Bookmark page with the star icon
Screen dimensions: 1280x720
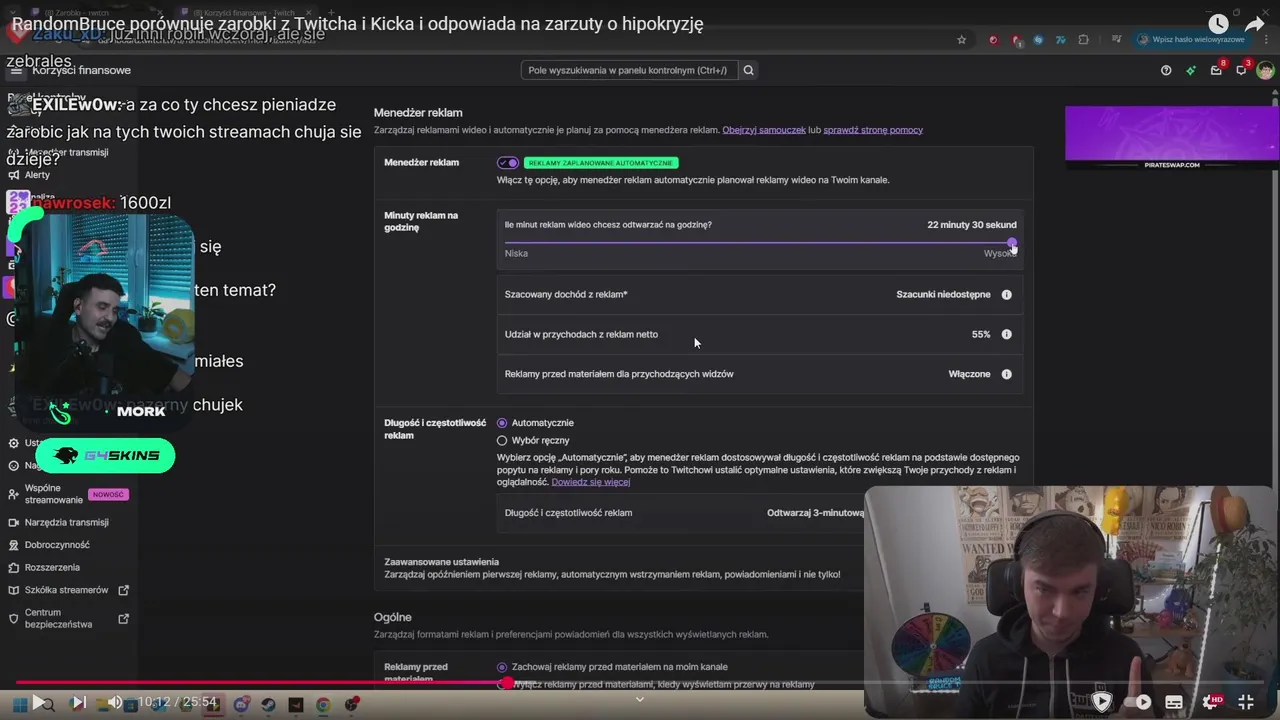[962, 40]
